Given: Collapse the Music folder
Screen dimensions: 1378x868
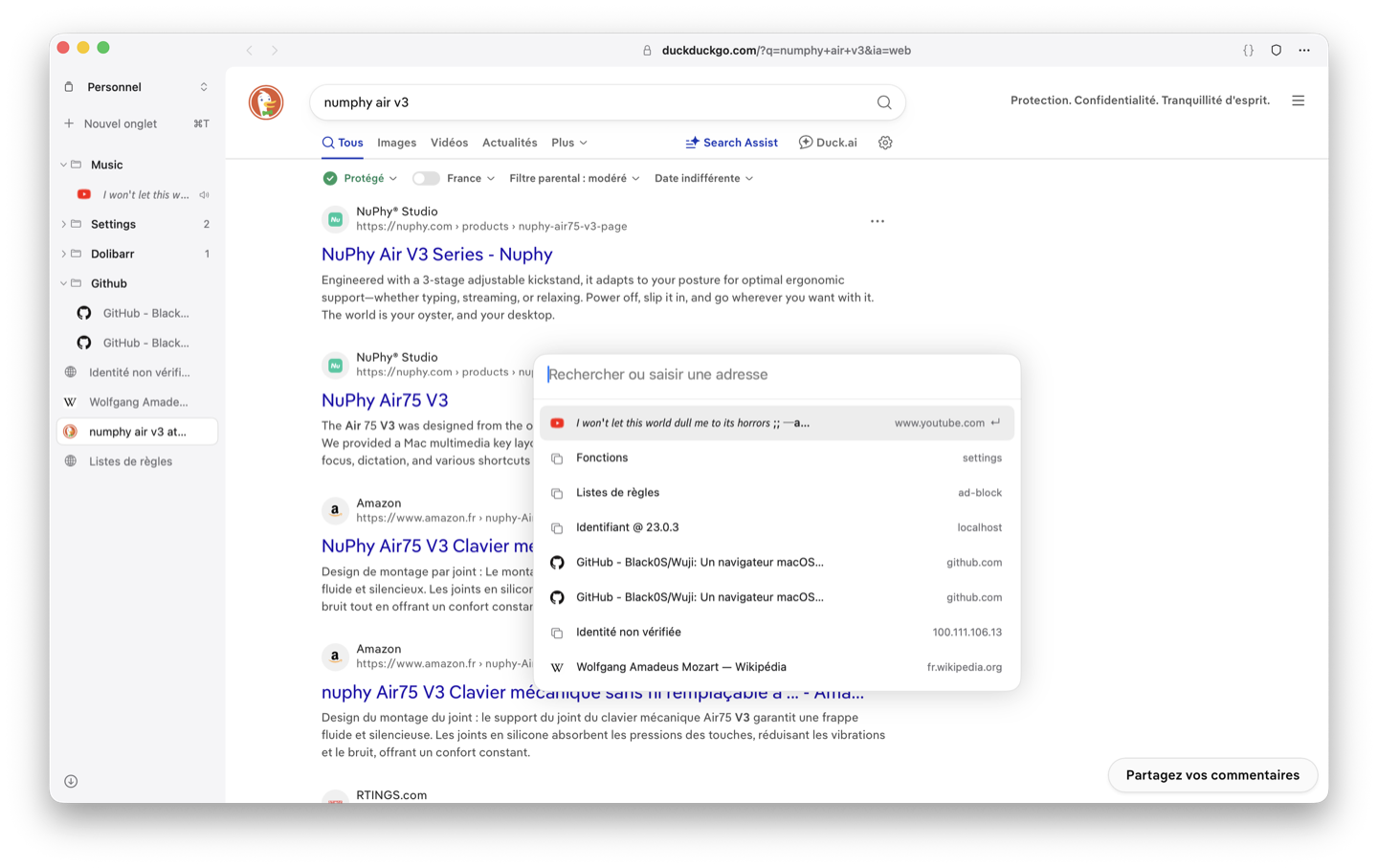Looking at the screenshot, I should tap(63, 166).
